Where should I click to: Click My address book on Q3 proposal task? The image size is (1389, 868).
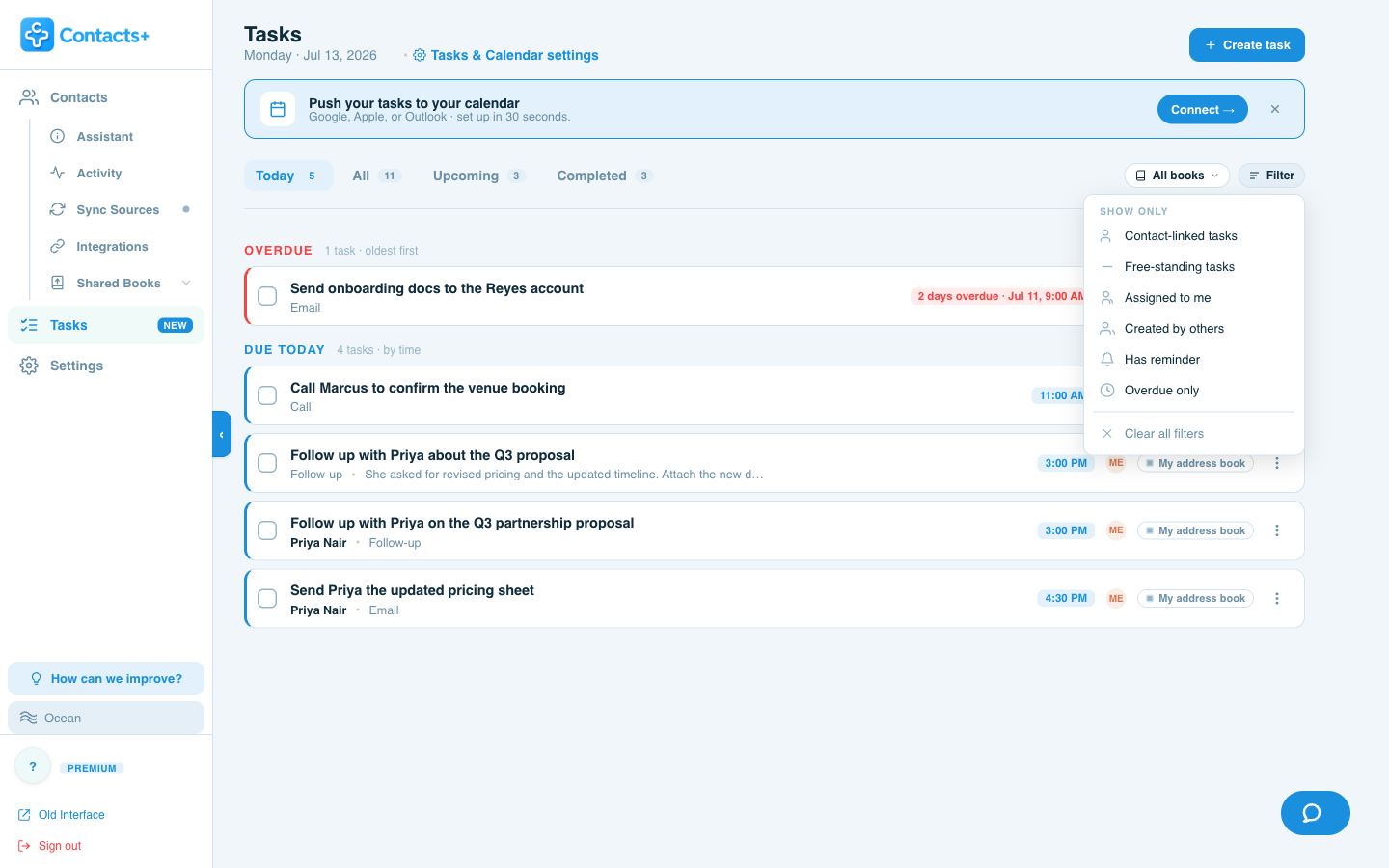1195,463
